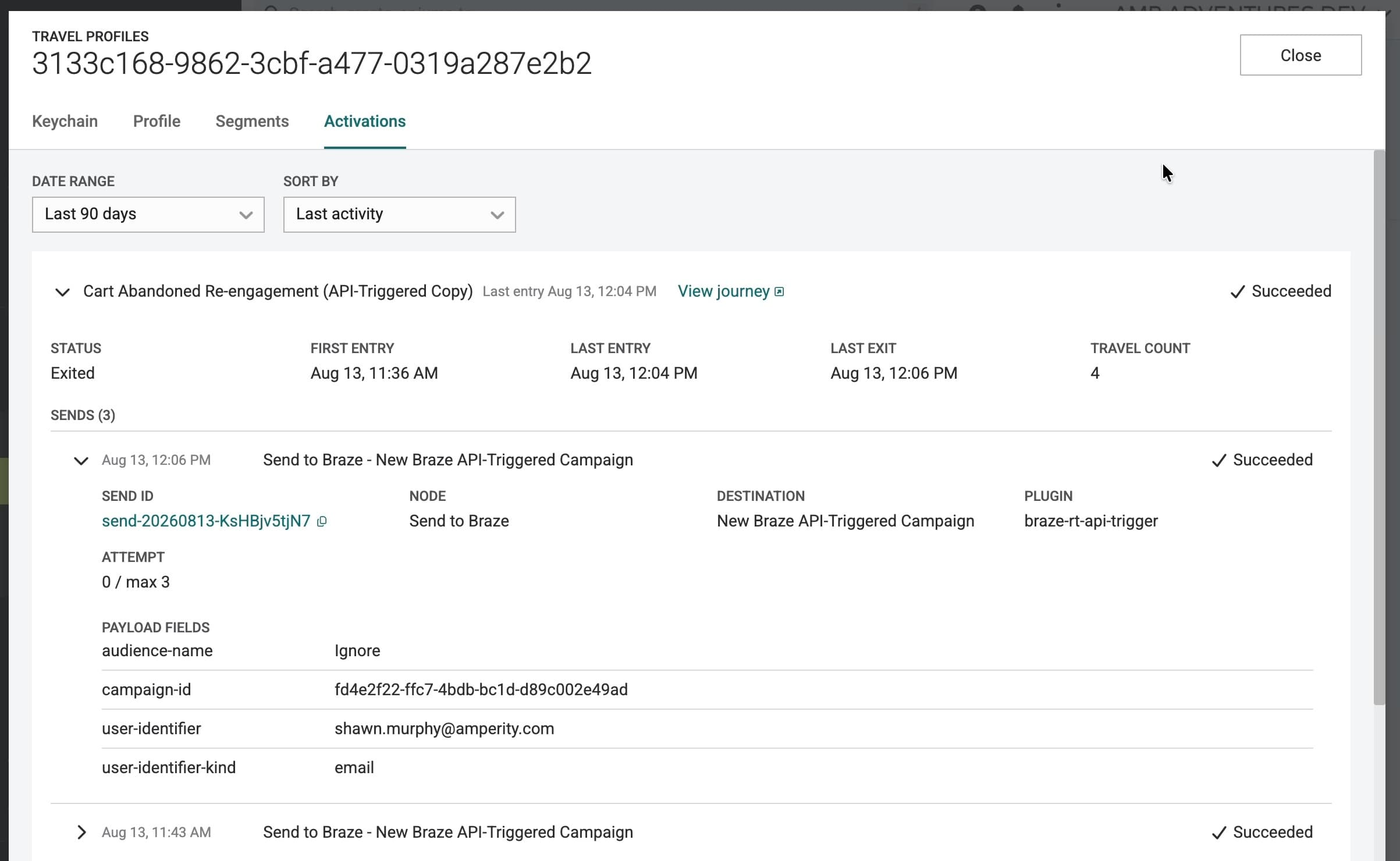Image resolution: width=1400 pixels, height=861 pixels.
Task: Collapse the Aug 13, 12:06 PM send
Action: point(81,461)
